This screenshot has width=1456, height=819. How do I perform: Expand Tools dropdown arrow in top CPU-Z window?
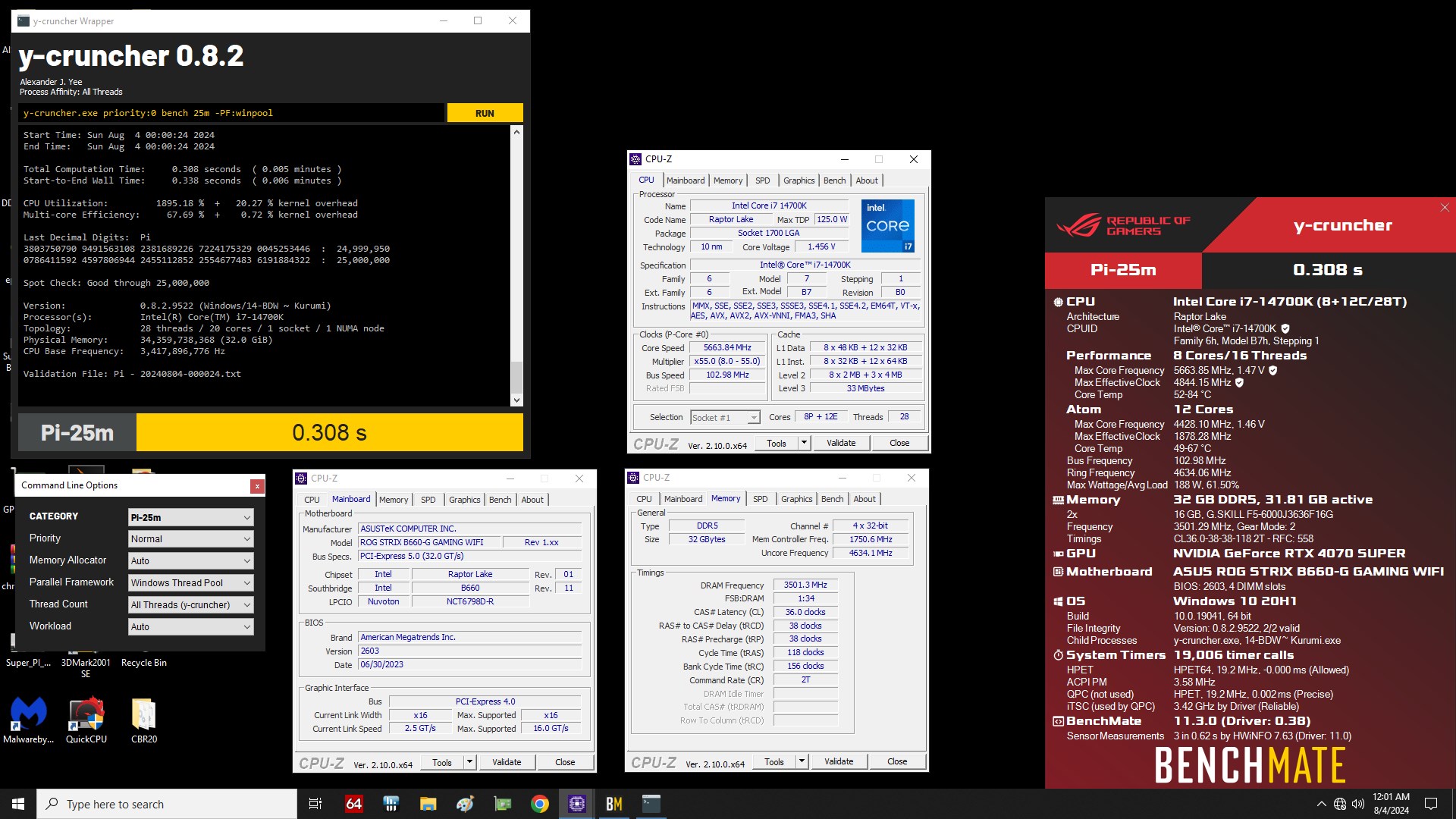[x=805, y=444]
